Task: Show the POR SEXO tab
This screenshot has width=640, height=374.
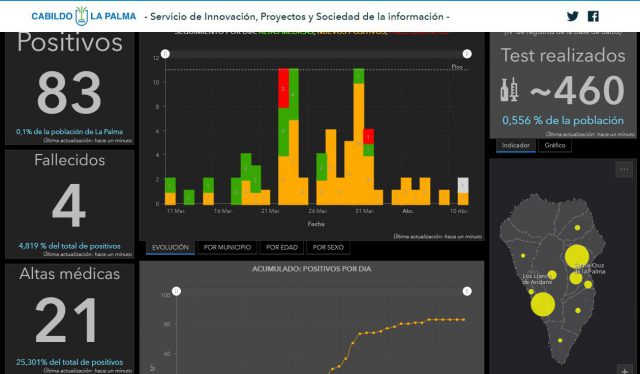Action: [328, 247]
